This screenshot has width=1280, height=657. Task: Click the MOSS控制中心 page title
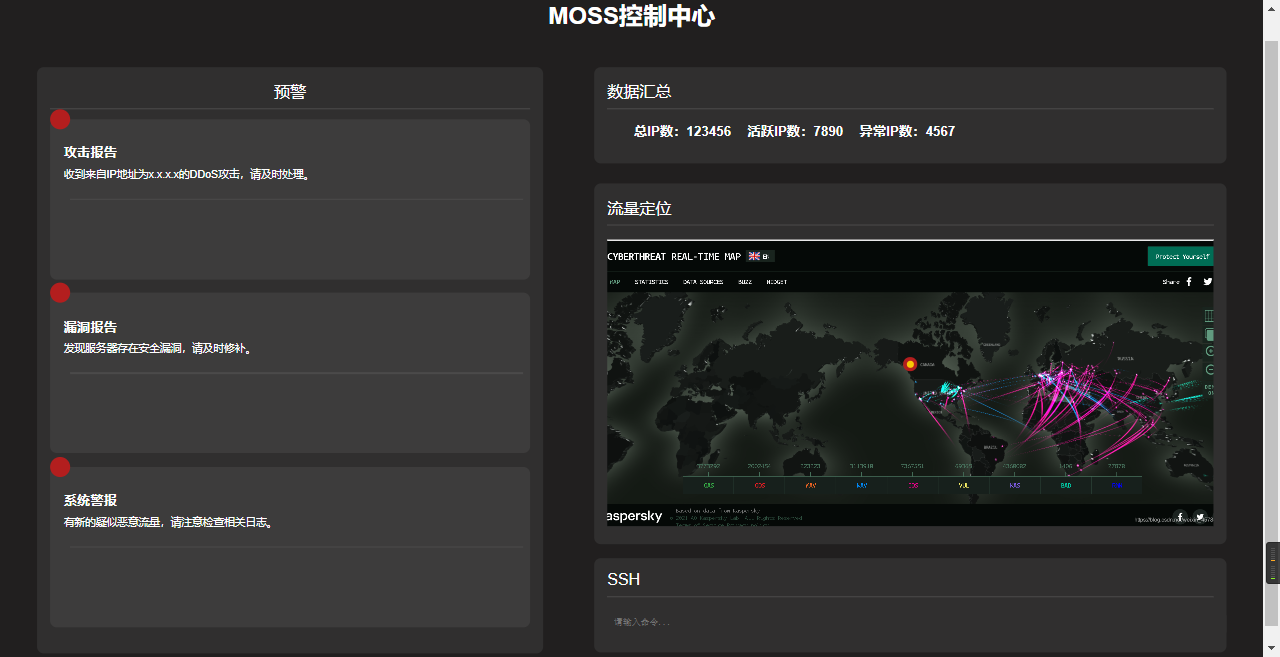click(x=632, y=16)
